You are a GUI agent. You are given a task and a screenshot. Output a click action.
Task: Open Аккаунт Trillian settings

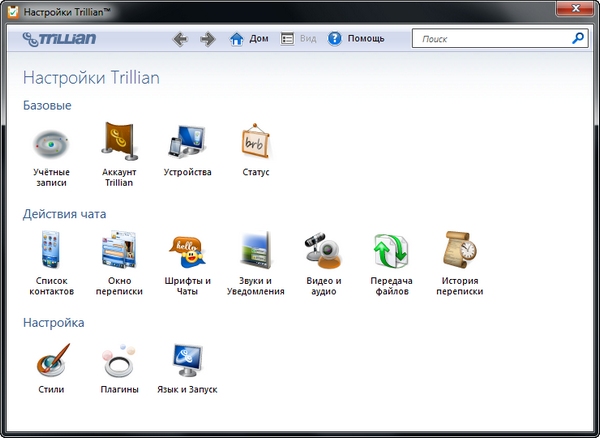coord(118,143)
